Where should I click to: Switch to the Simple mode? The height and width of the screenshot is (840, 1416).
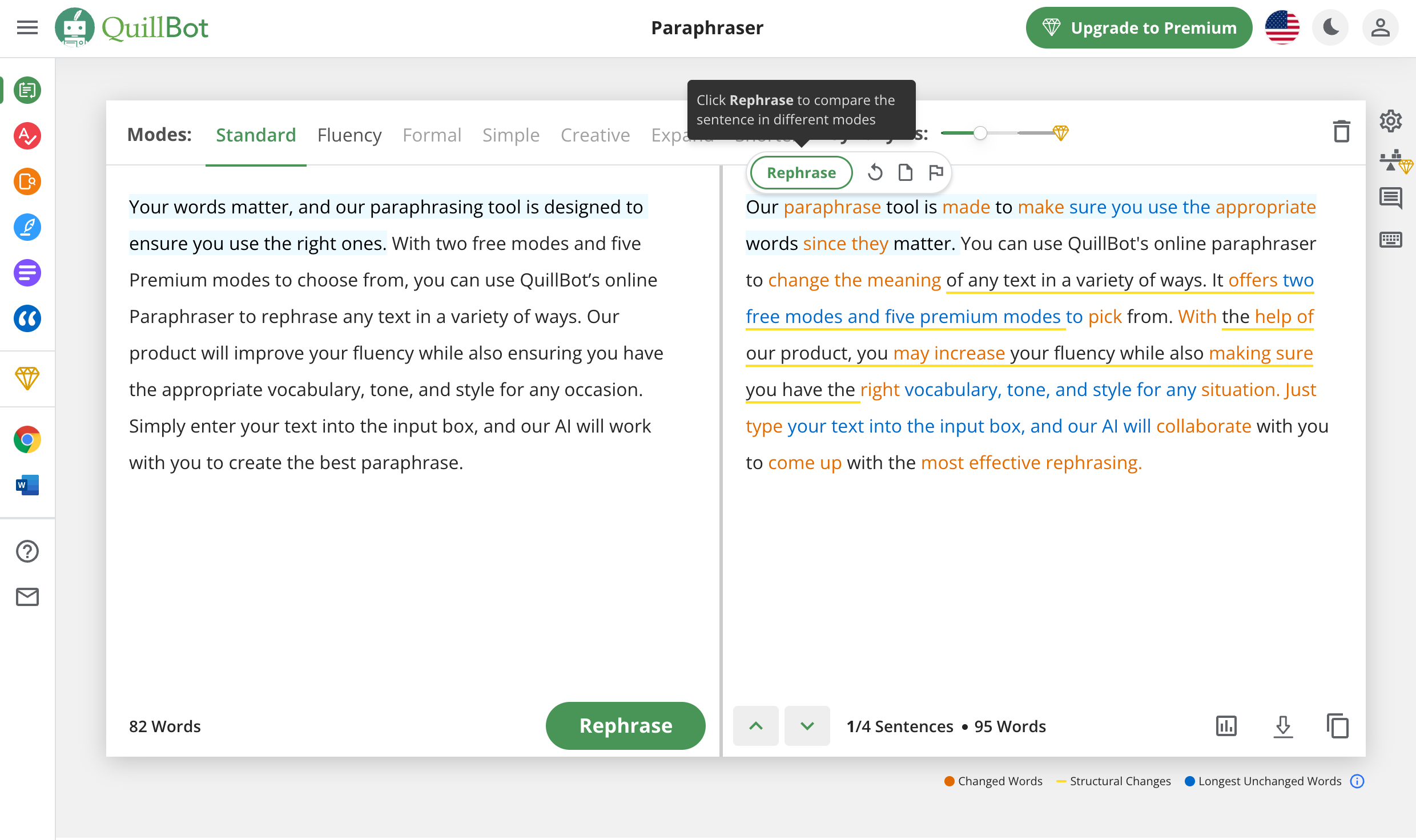point(511,135)
